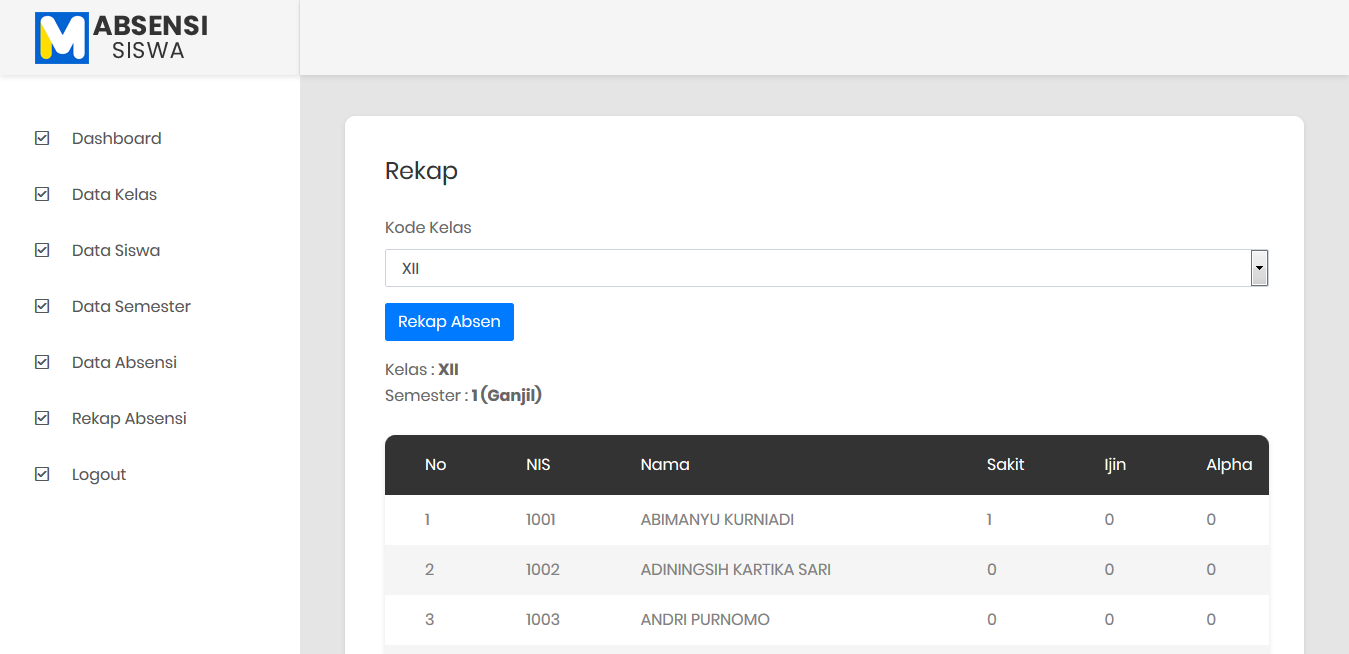Click the Semester : 1 (Ganjil) text
1349x654 pixels.
pos(463,395)
